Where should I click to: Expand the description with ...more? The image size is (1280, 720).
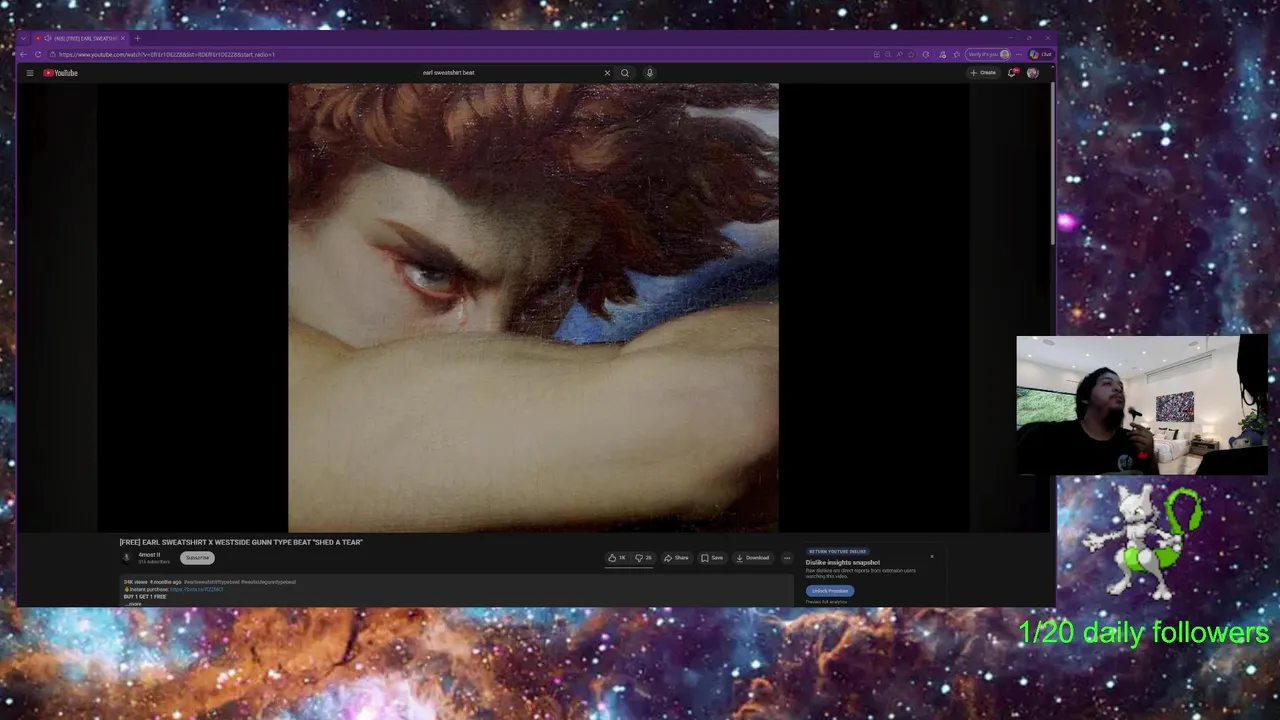click(x=133, y=604)
